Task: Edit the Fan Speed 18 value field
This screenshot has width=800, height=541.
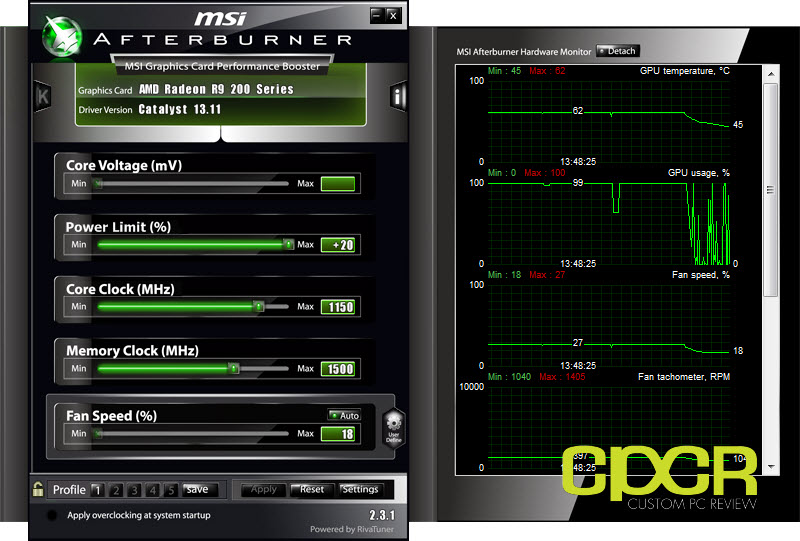Action: (x=338, y=434)
